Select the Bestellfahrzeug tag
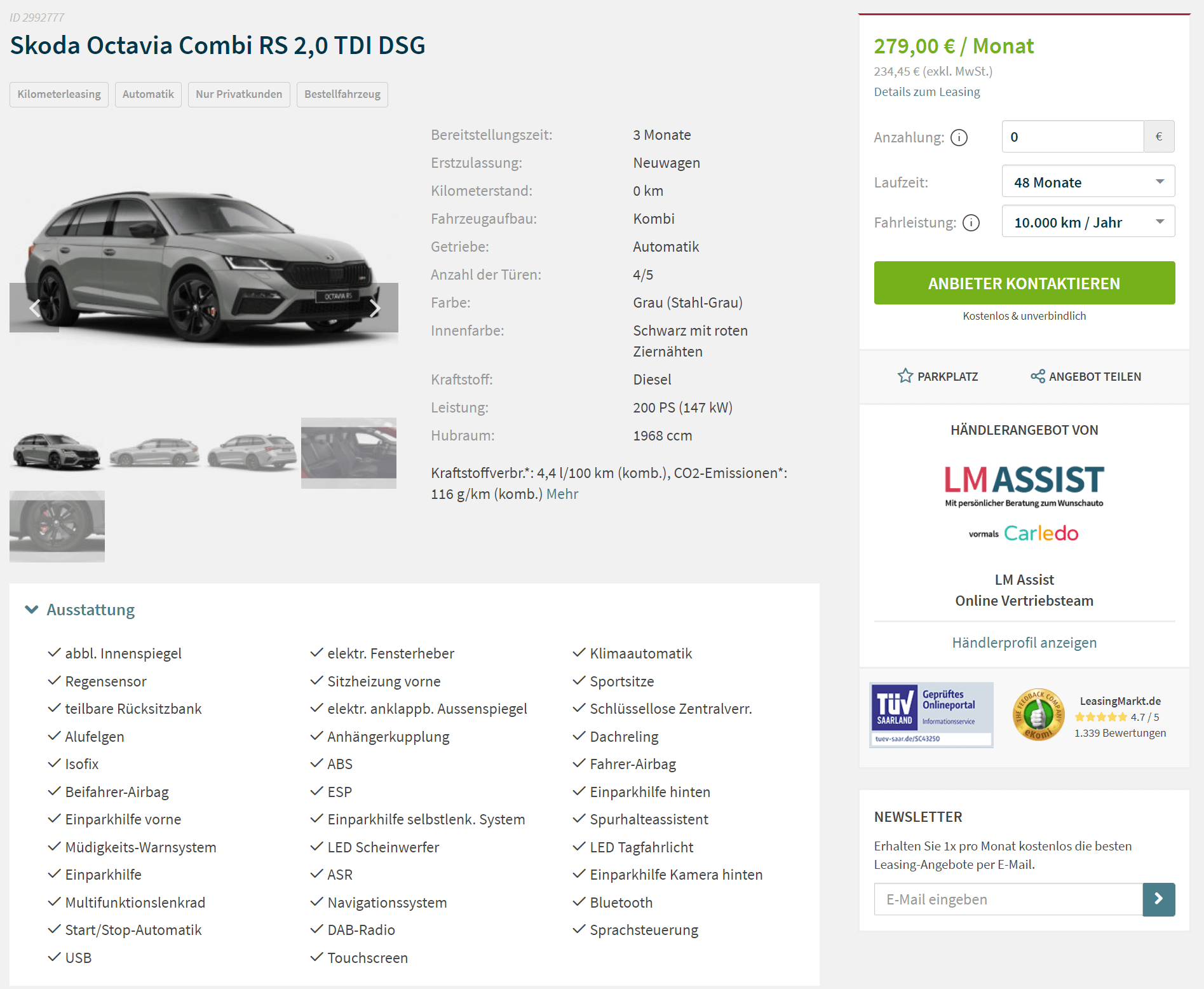1204x989 pixels. (x=342, y=94)
